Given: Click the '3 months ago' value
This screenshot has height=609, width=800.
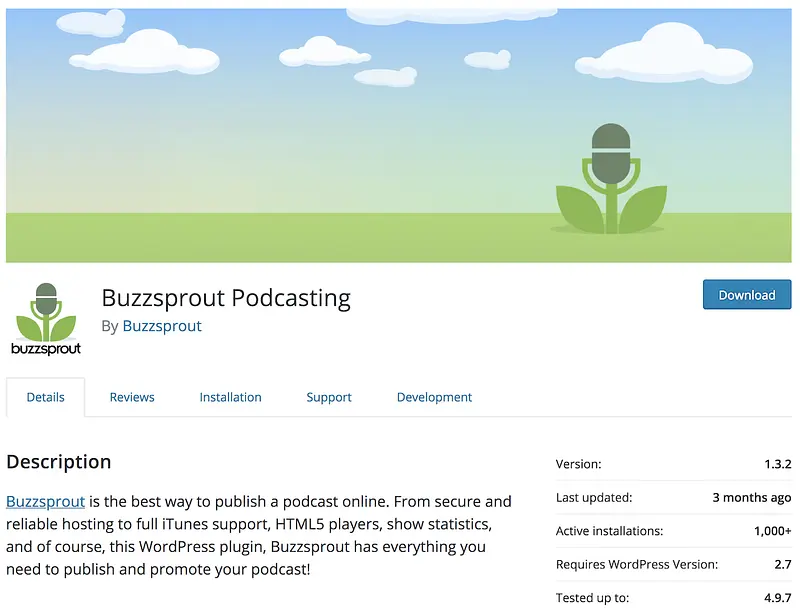Looking at the screenshot, I should pyautogui.click(x=752, y=497).
